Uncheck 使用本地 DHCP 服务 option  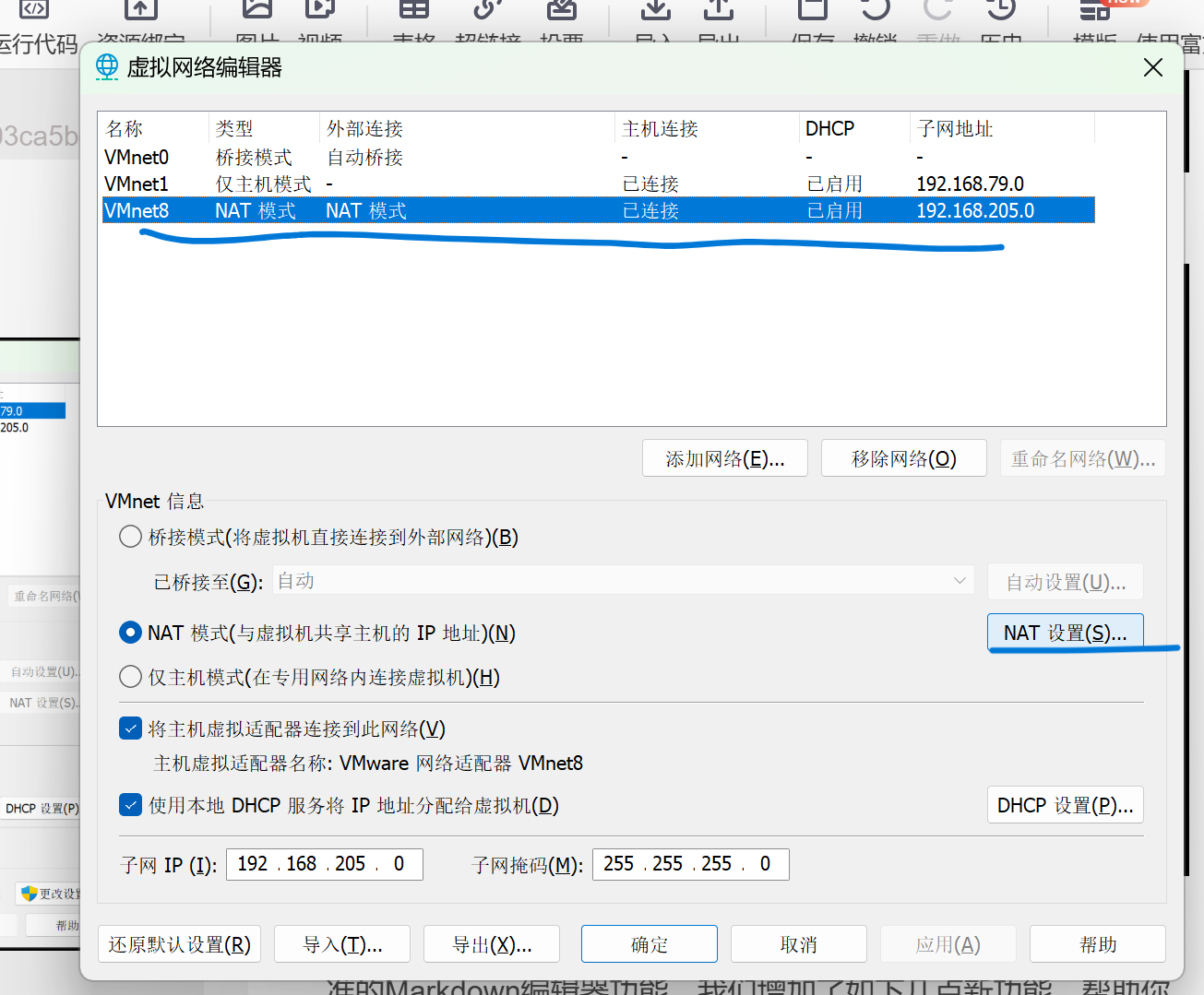[x=130, y=804]
